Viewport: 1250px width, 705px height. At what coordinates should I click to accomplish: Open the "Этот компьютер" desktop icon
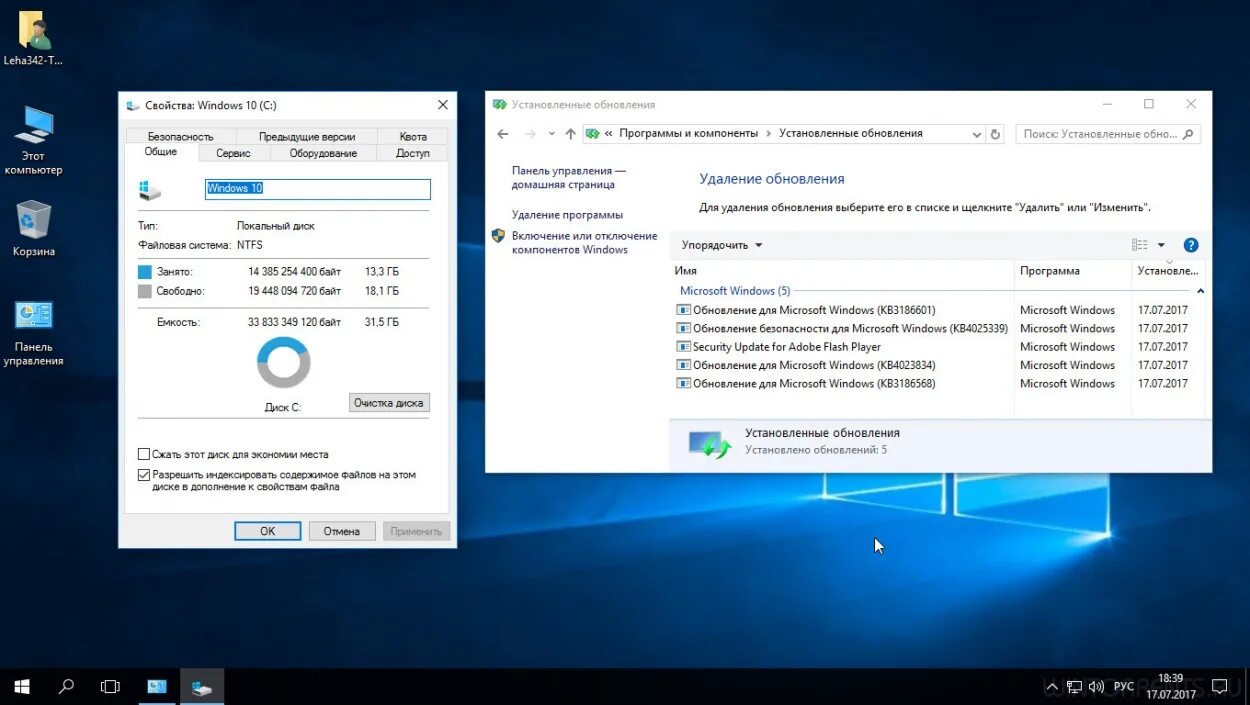click(33, 140)
